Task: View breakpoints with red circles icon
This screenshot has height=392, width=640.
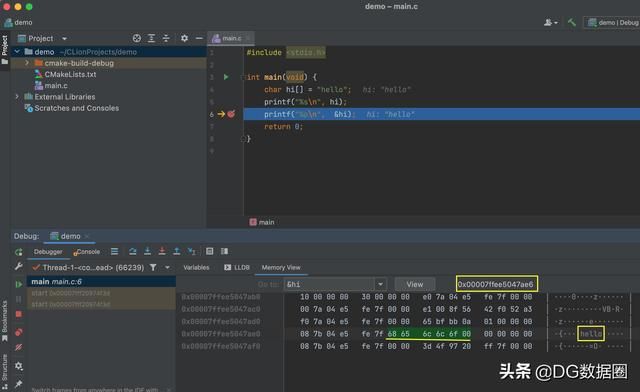Action: pyautogui.click(x=19, y=332)
